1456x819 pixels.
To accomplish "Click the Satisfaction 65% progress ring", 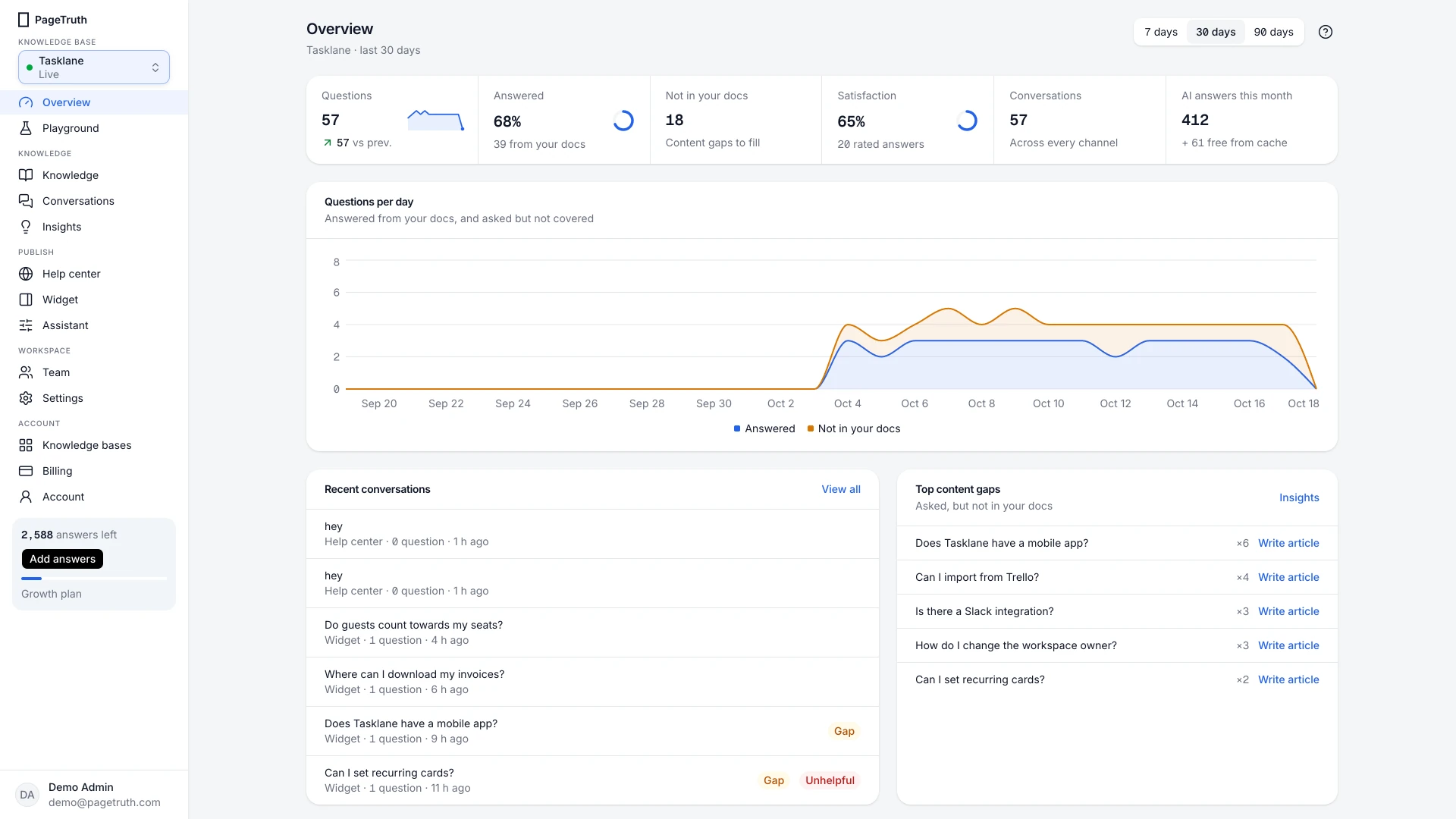I will click(x=967, y=121).
